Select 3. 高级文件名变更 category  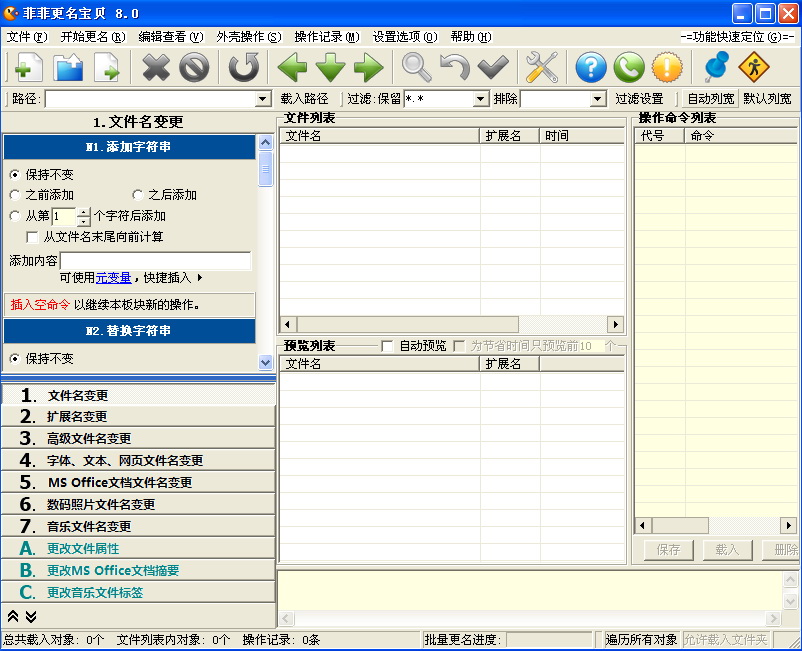tap(138, 438)
